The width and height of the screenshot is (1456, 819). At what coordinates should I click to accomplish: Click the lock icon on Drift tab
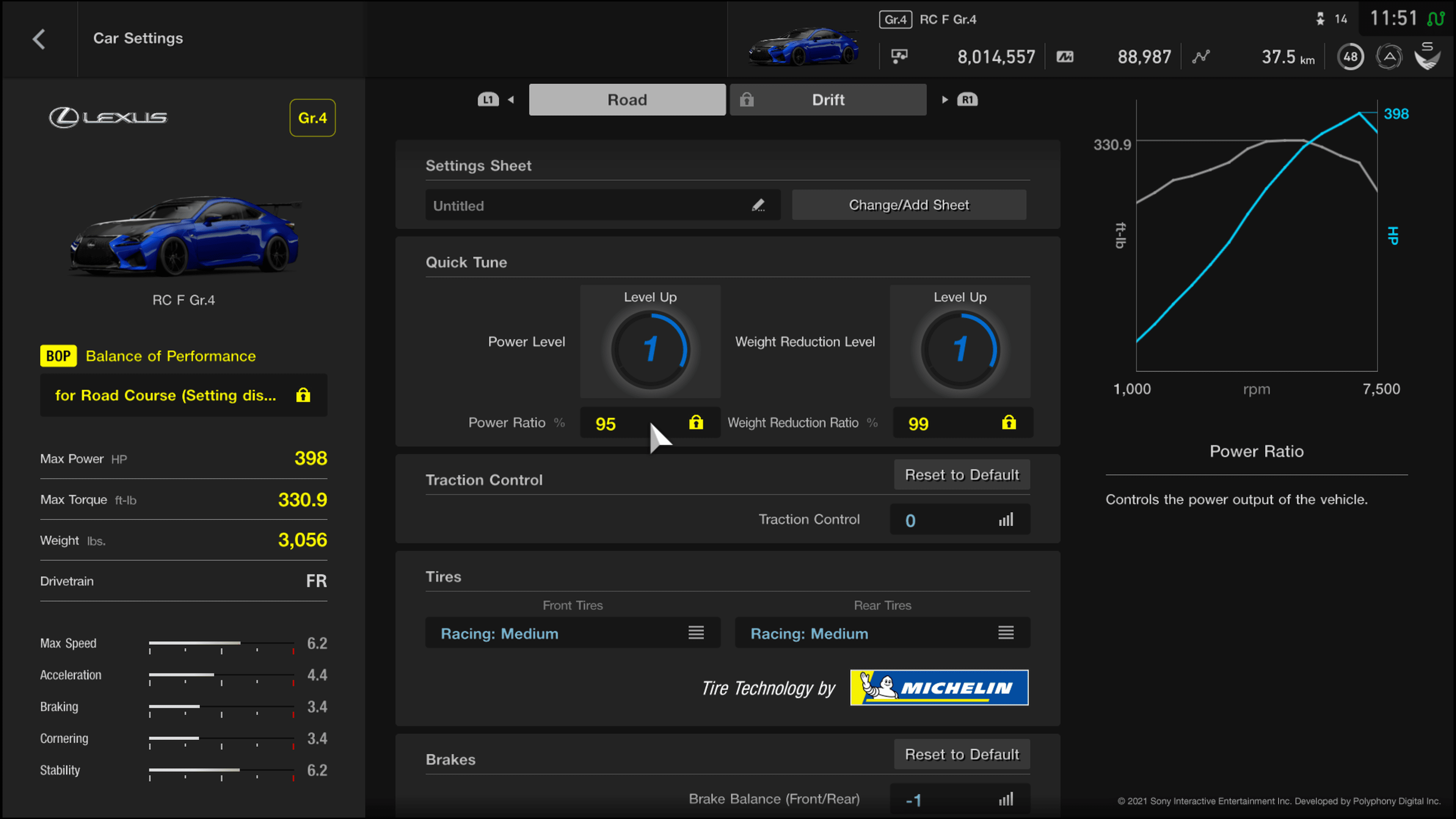pyautogui.click(x=747, y=99)
